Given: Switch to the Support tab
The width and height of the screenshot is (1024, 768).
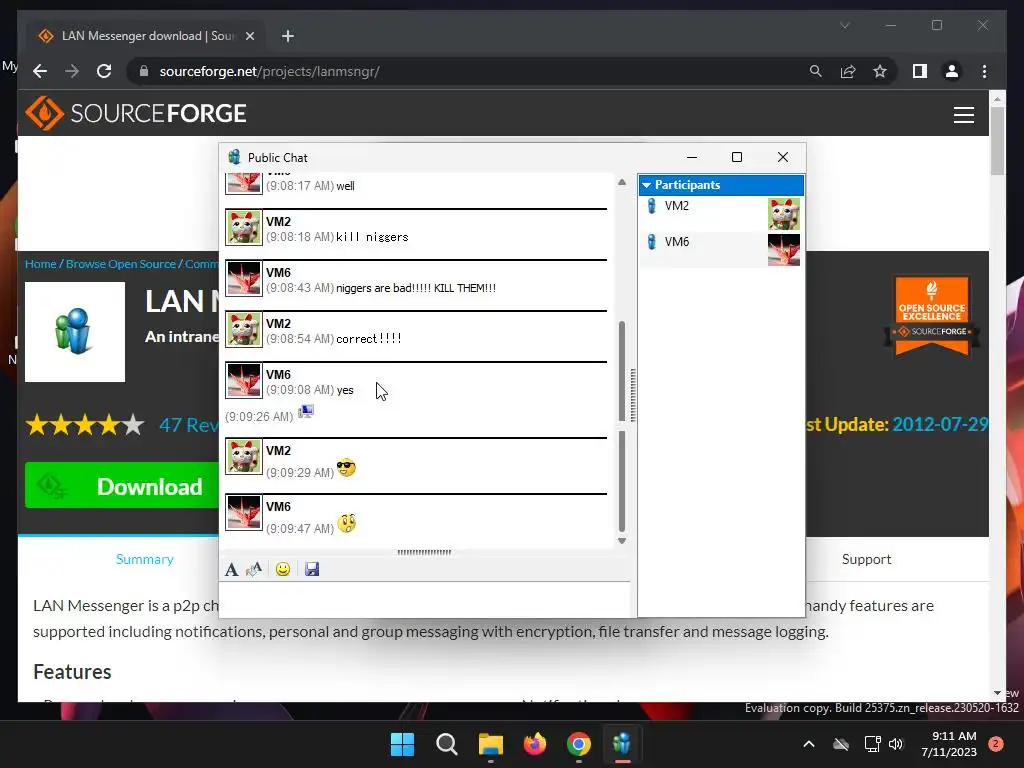Looking at the screenshot, I should (x=866, y=559).
